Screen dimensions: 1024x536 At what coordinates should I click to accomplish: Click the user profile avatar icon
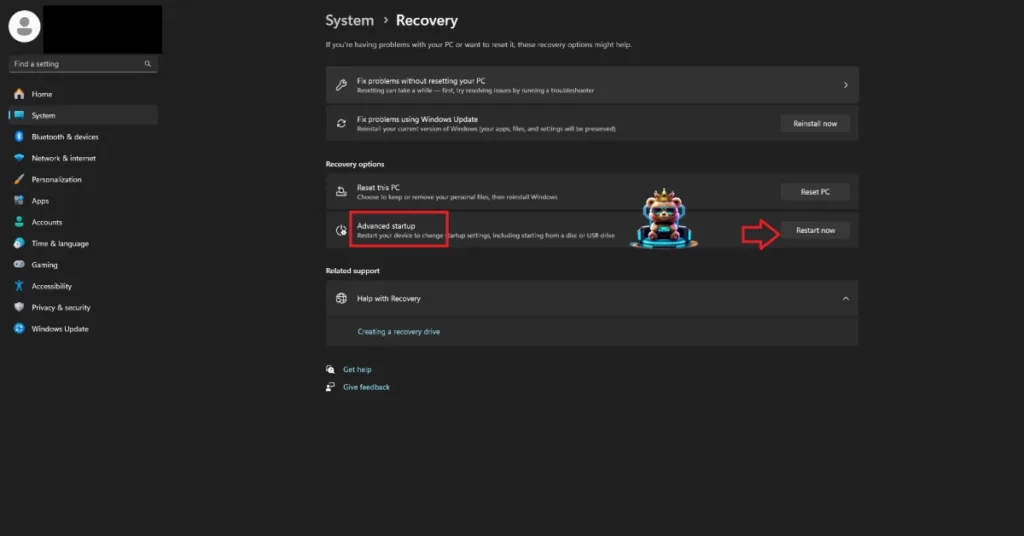(24, 26)
